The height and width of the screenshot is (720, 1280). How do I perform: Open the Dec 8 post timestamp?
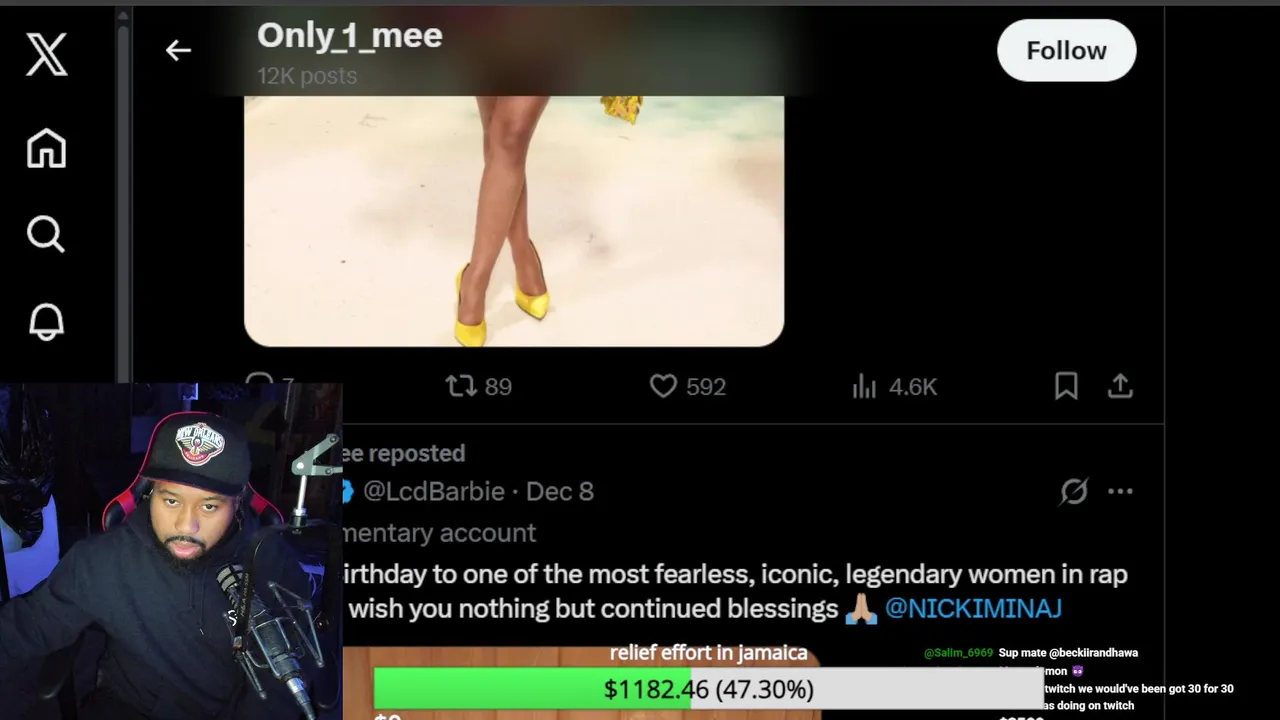point(559,491)
